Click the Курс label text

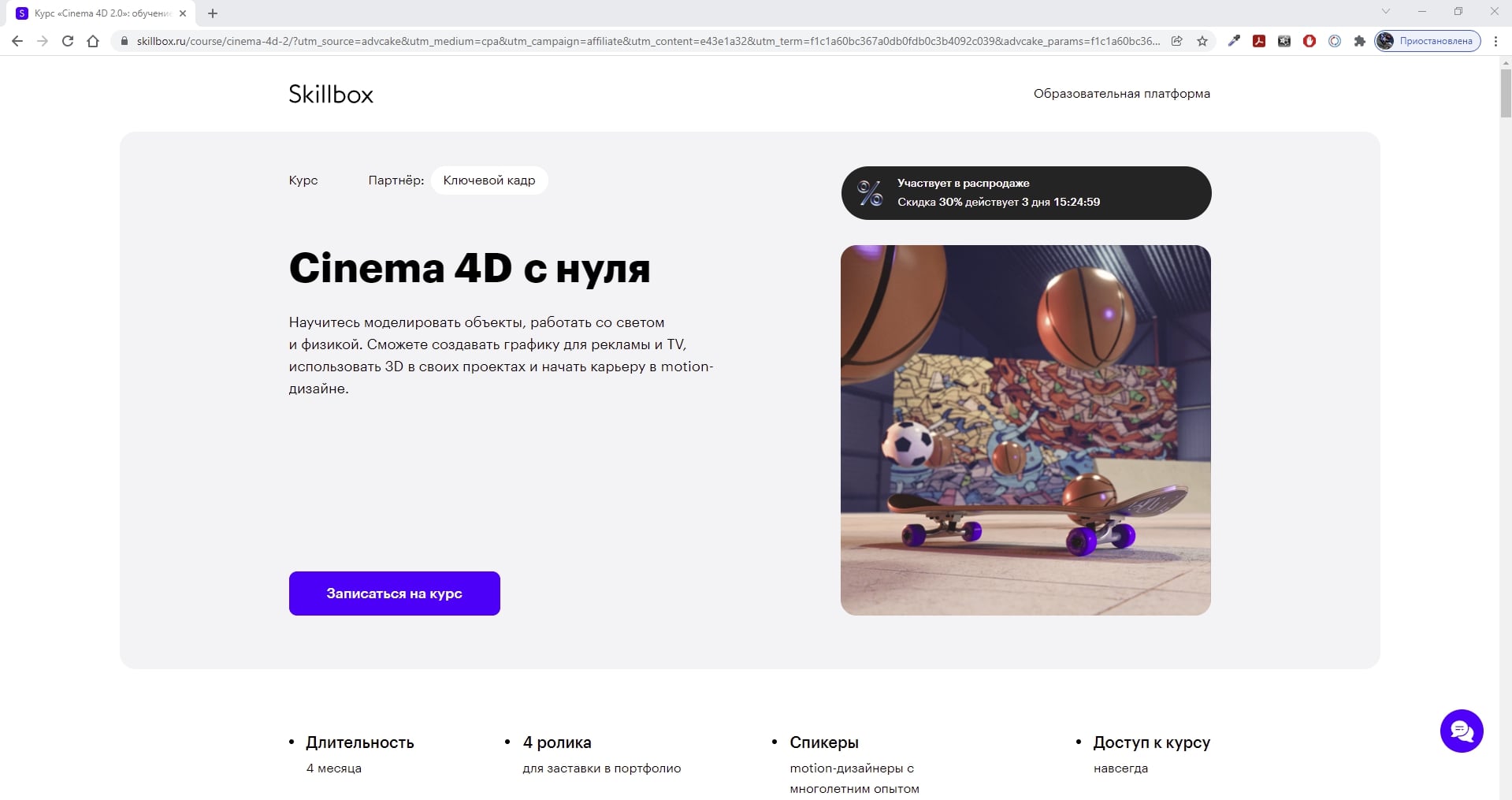pyautogui.click(x=303, y=180)
